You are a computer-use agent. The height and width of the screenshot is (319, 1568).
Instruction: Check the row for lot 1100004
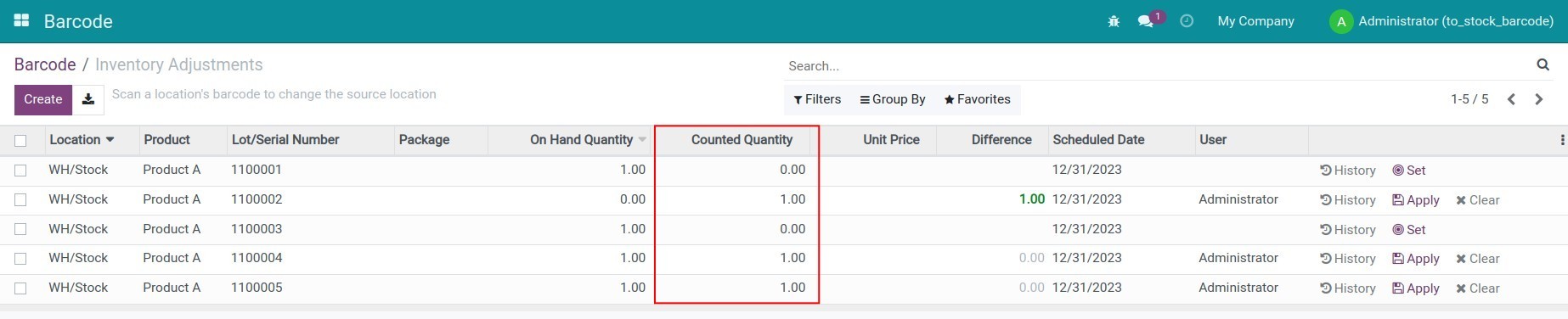click(20, 259)
